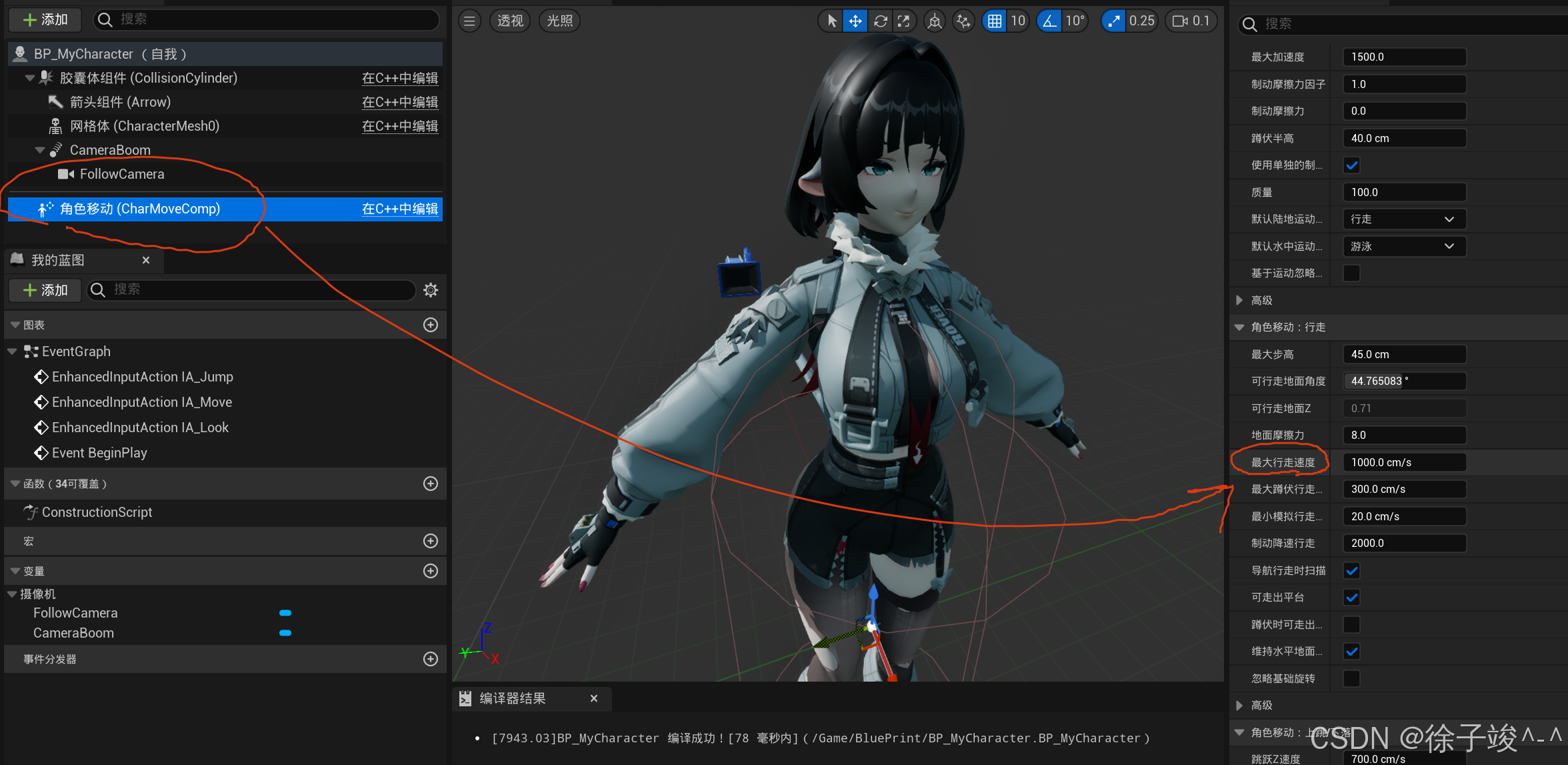Viewport: 1568px width, 765px height.
Task: Uncheck the 可走出平台 checkbox
Action: click(x=1351, y=598)
